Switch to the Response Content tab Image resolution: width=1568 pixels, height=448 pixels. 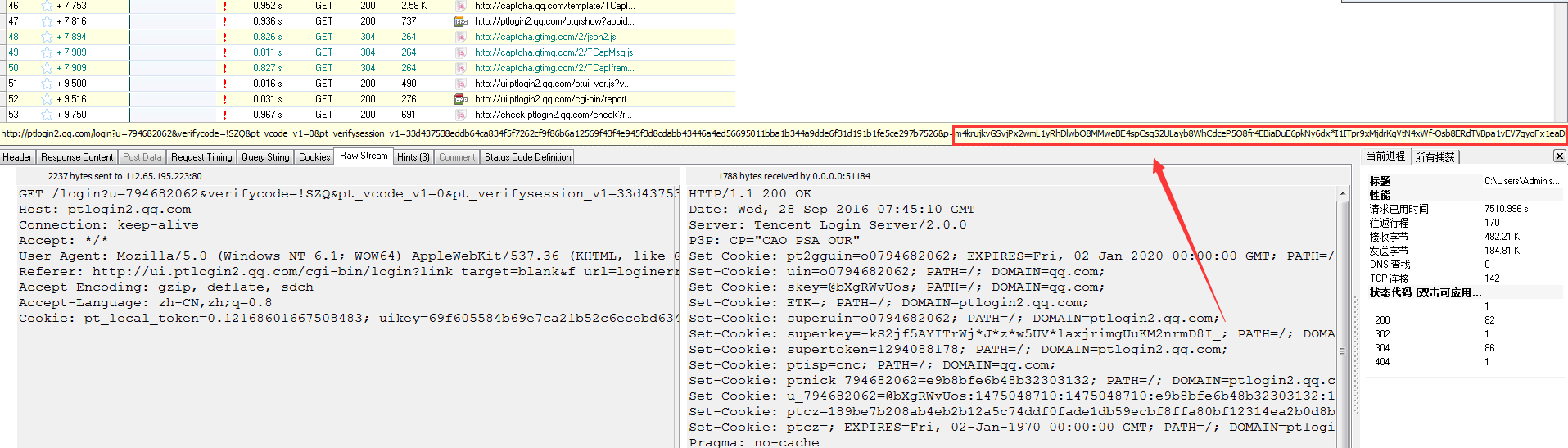77,157
